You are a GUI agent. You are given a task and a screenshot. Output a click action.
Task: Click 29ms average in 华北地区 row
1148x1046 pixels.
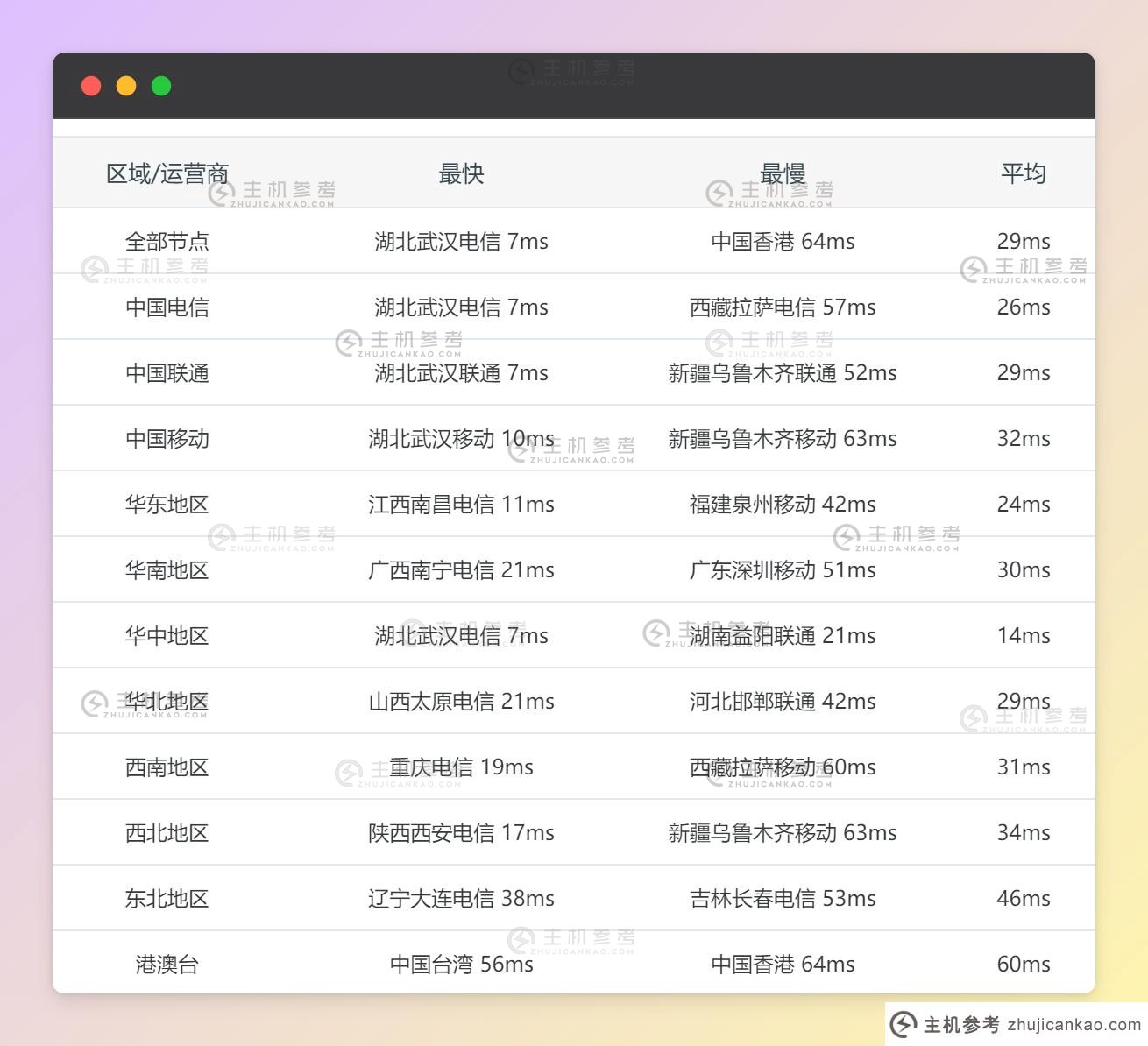[x=1024, y=701]
